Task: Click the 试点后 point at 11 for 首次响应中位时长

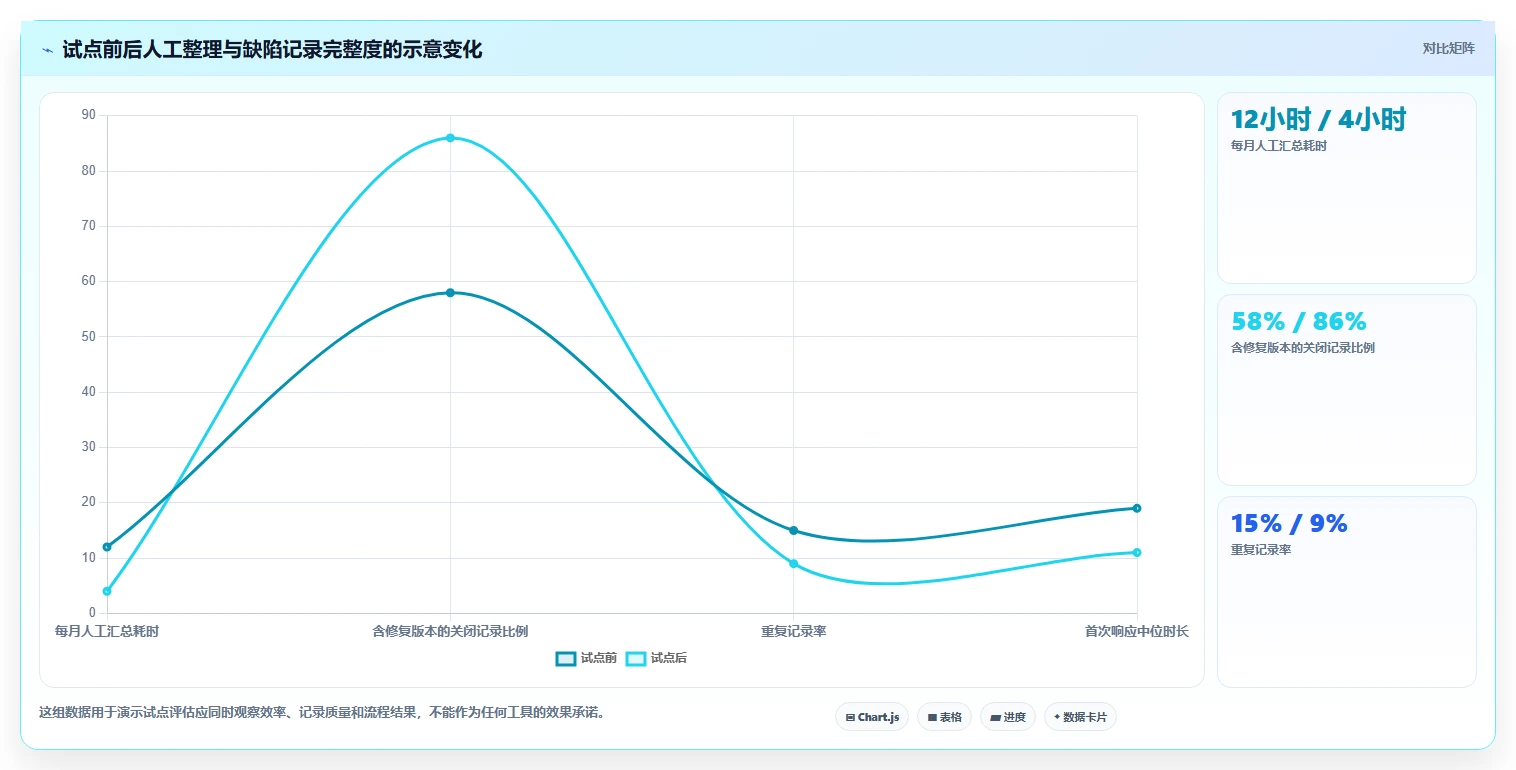Action: pyautogui.click(x=1137, y=552)
